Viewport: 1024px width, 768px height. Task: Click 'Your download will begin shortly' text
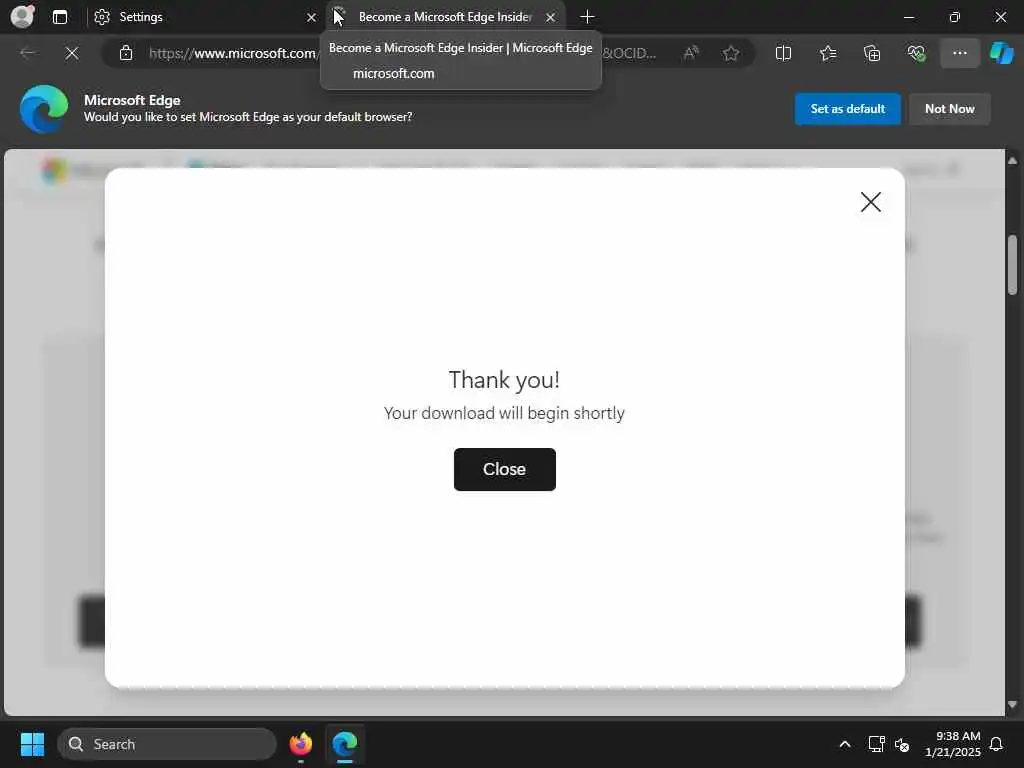coord(504,413)
